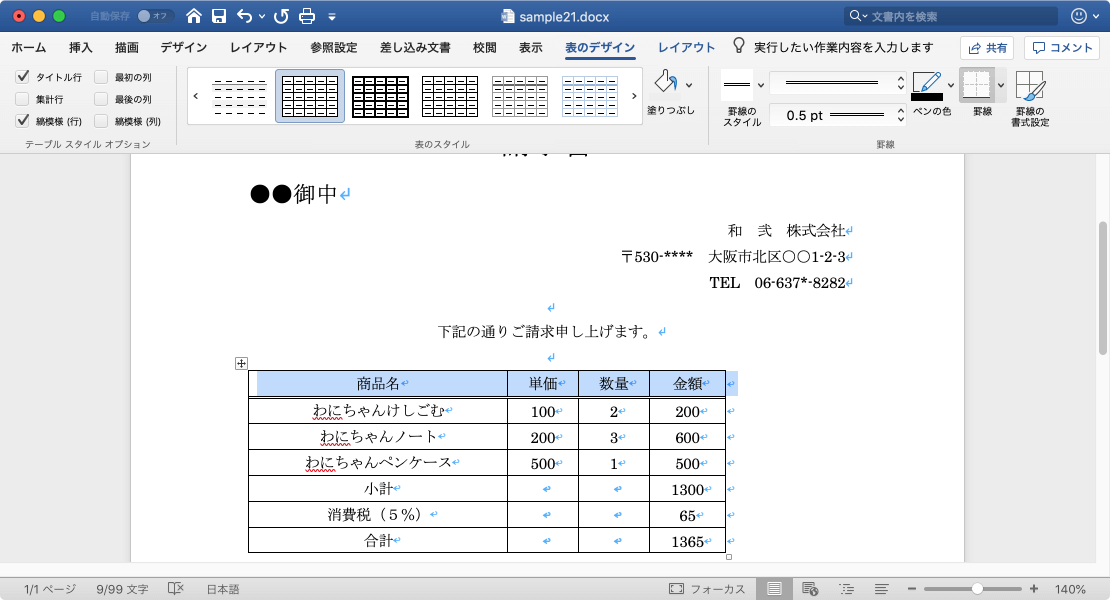
Task: Click the 消費税（5％） cell
Action: pos(378,515)
